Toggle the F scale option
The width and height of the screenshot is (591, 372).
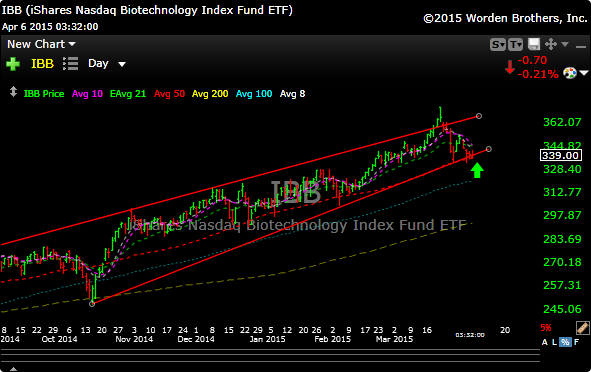576,342
